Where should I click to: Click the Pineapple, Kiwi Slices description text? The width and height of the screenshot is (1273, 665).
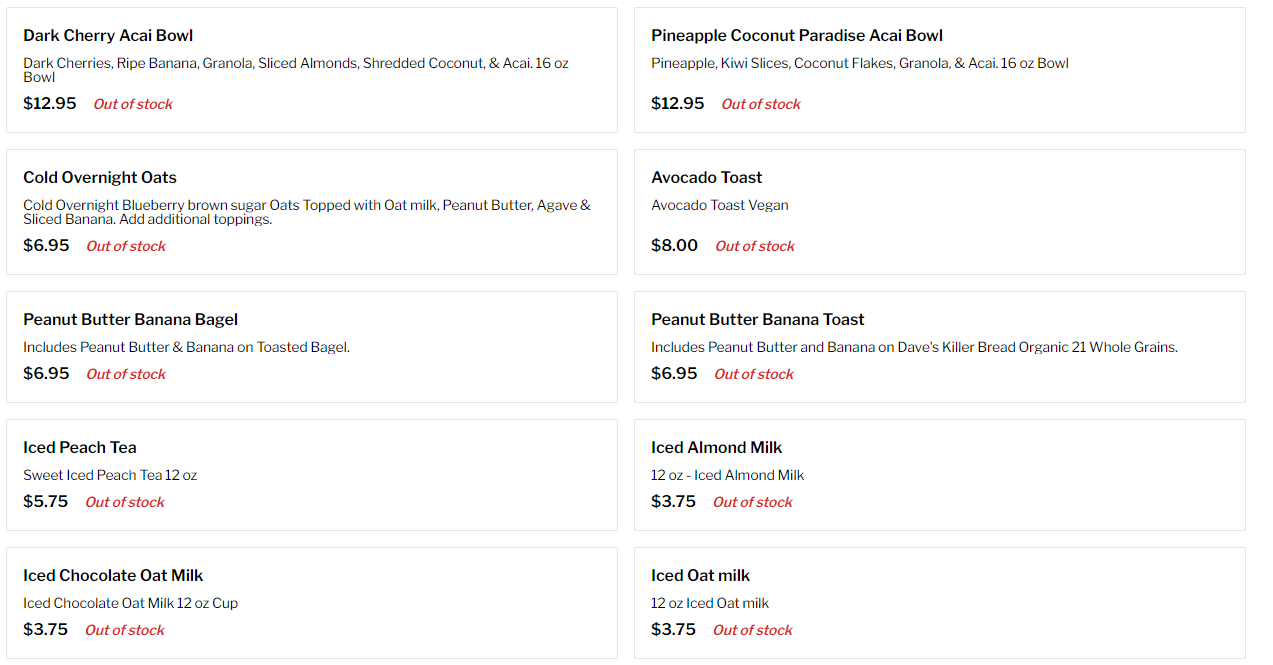[x=859, y=64]
